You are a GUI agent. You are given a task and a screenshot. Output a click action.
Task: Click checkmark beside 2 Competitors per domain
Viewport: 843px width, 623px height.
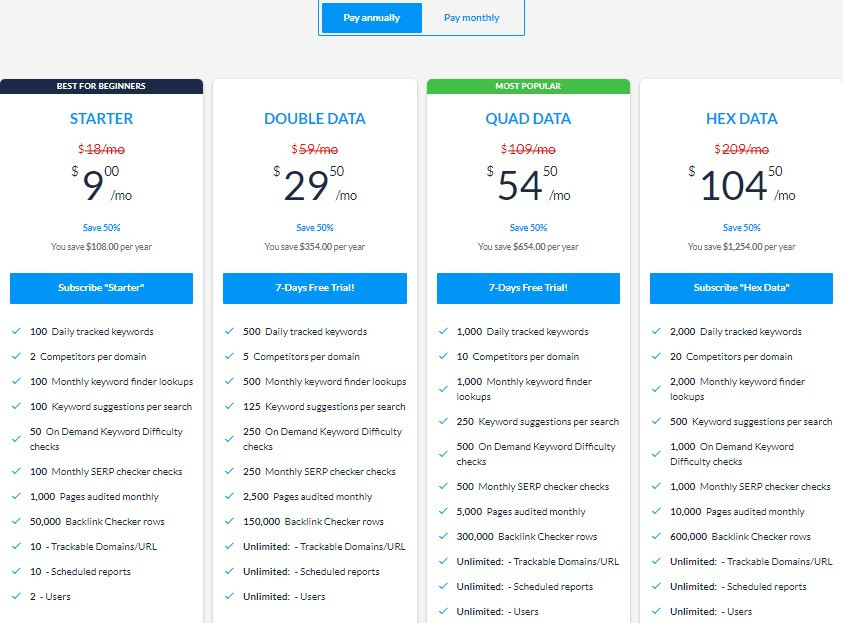coord(16,356)
